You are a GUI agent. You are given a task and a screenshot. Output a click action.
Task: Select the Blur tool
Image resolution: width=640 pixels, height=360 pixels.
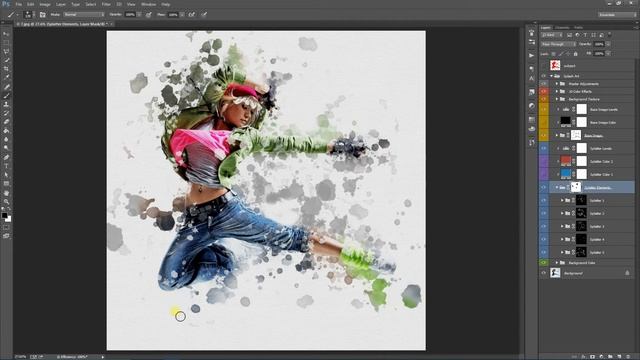(x=6, y=139)
